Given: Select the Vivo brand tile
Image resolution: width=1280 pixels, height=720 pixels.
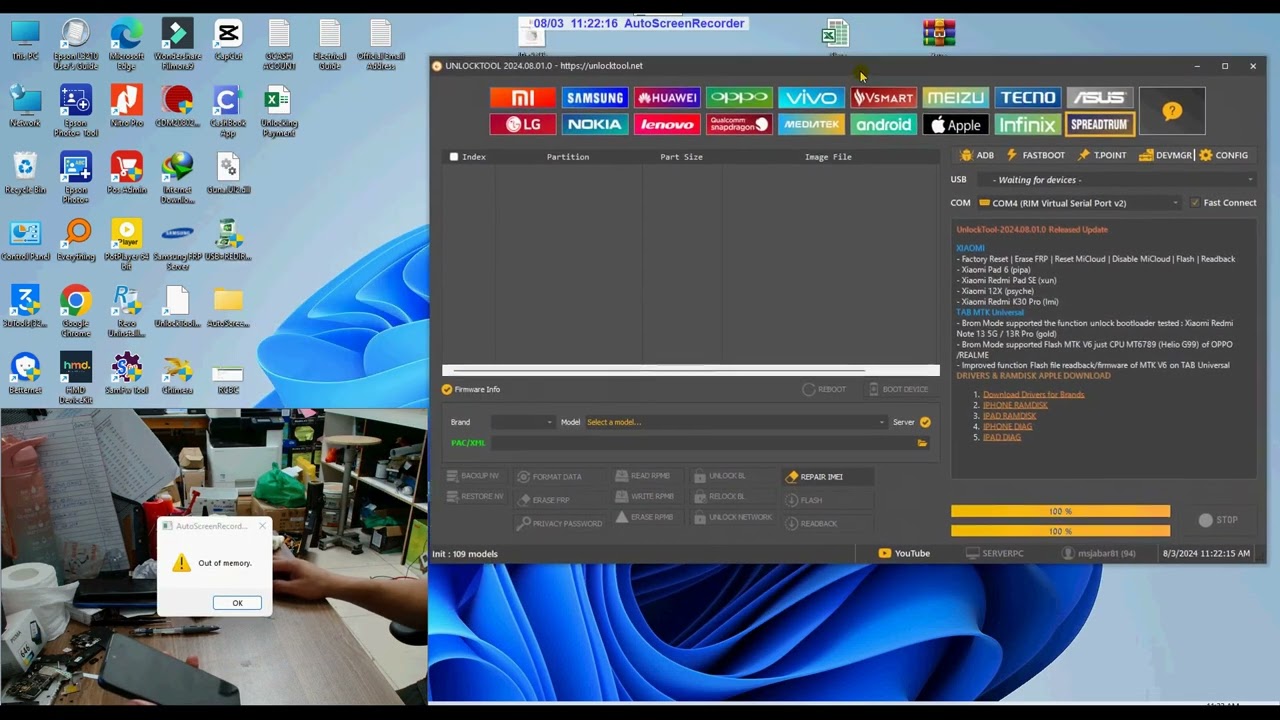Looking at the screenshot, I should coord(811,98).
